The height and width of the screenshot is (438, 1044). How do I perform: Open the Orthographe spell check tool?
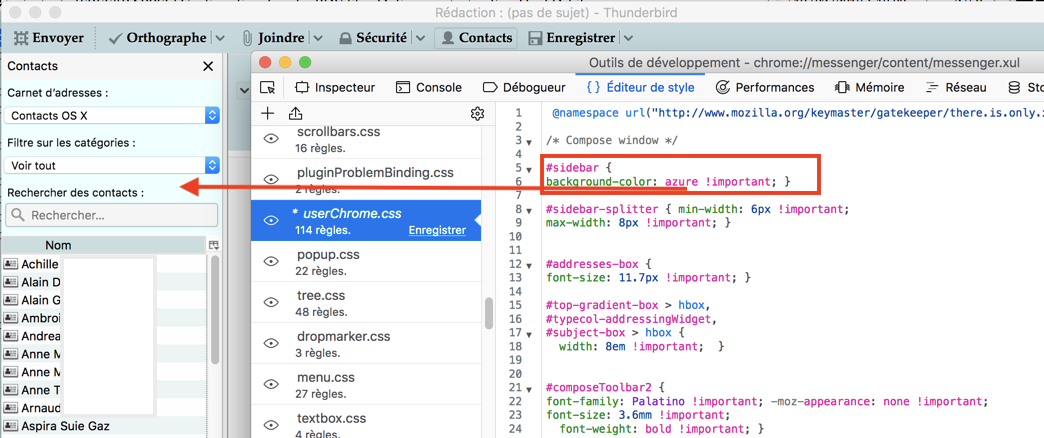click(157, 38)
